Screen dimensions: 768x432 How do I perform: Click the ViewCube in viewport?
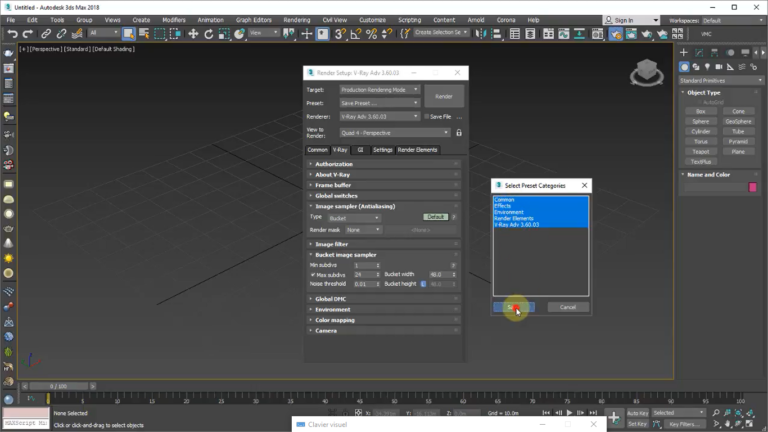pyautogui.click(x=647, y=72)
